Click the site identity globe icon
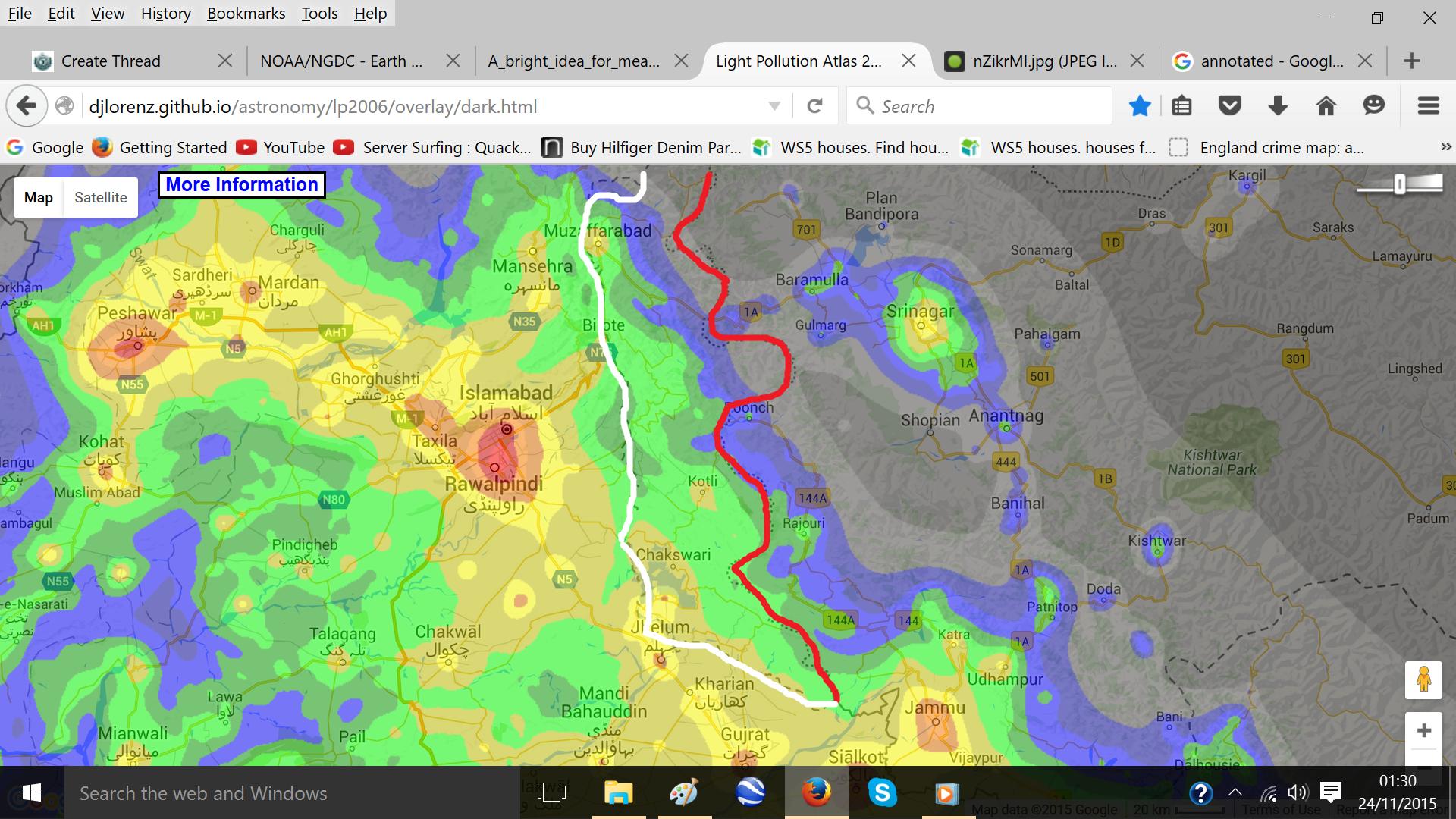 [65, 106]
